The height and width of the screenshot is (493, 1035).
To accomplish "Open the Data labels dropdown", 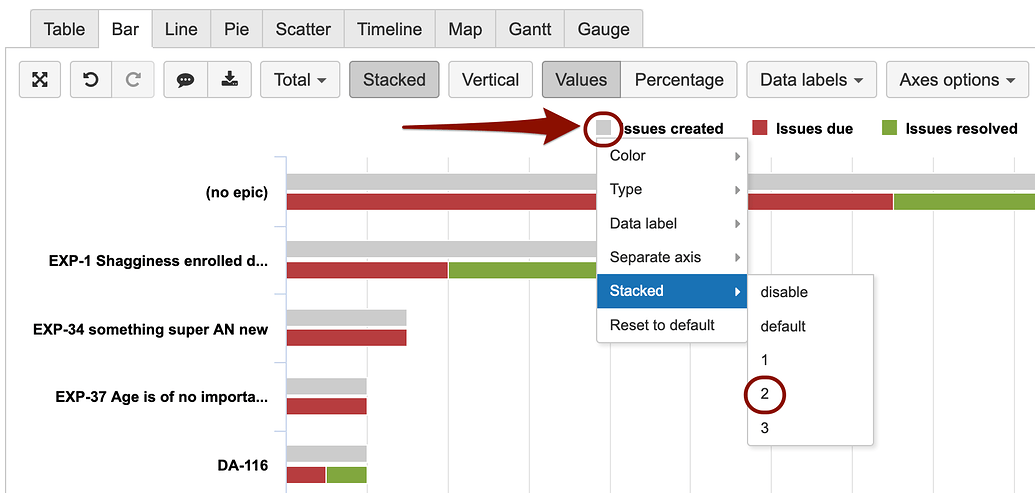I will pyautogui.click(x=811, y=80).
